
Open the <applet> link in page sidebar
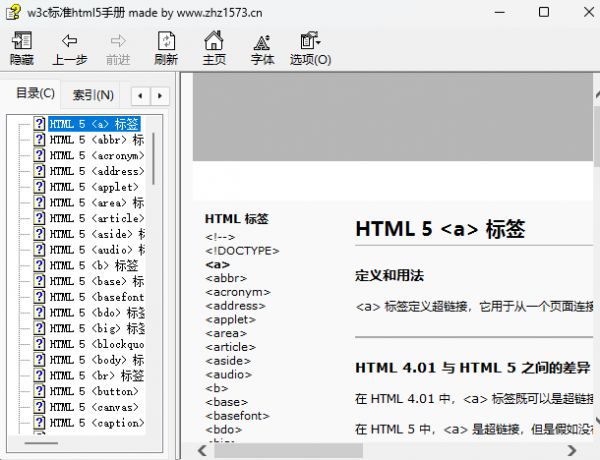pyautogui.click(x=230, y=320)
